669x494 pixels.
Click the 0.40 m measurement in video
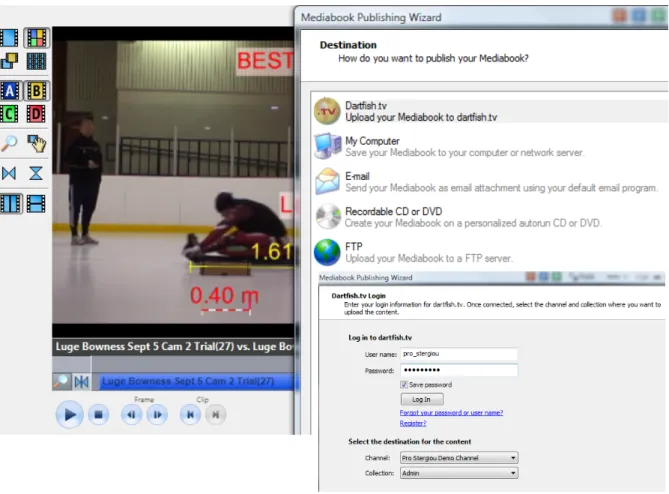tap(224, 296)
